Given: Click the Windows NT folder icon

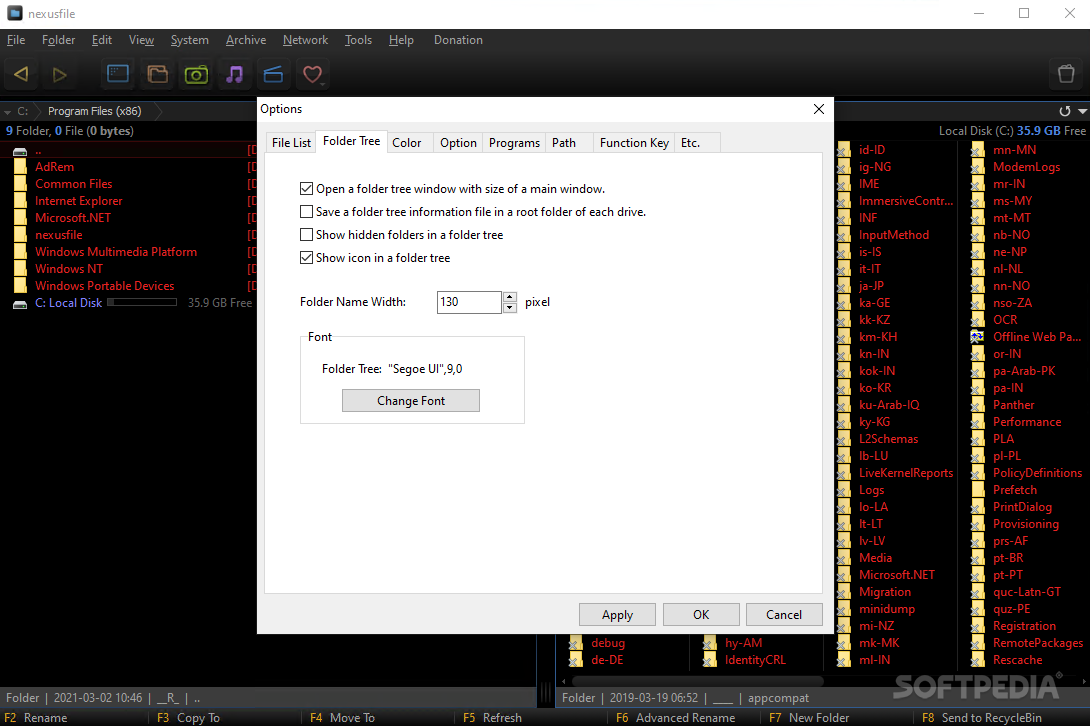Looking at the screenshot, I should [21, 269].
